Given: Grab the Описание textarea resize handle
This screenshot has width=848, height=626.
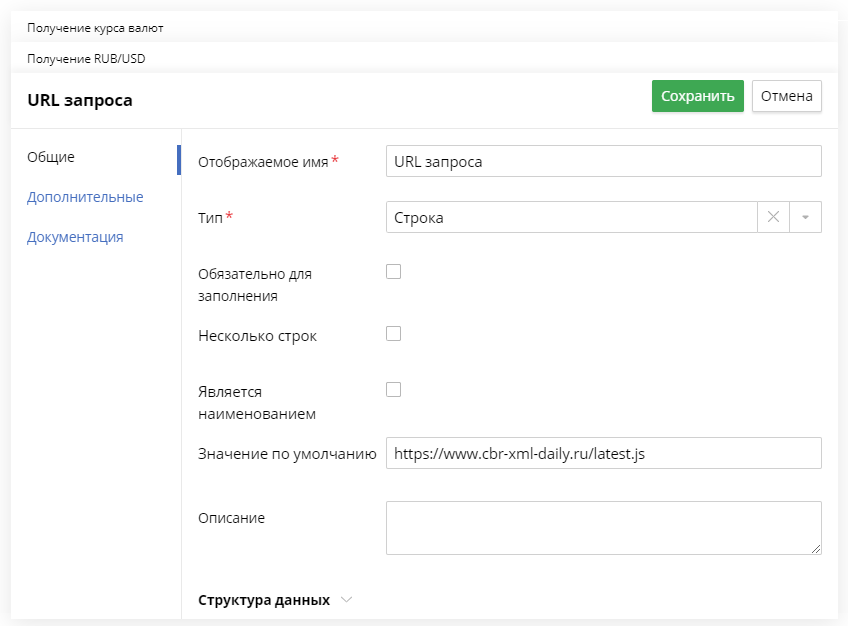Looking at the screenshot, I should (816, 549).
